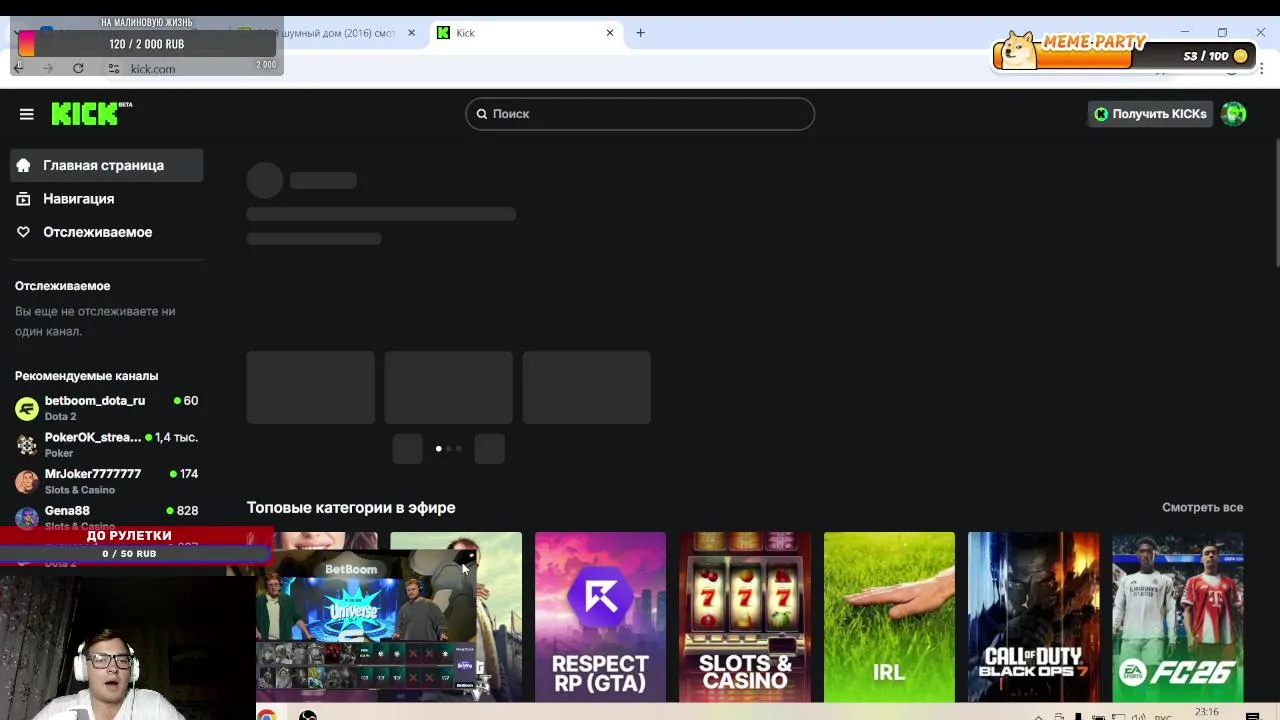Close the Kick browser tab
Viewport: 1280px width, 720px height.
(x=610, y=33)
